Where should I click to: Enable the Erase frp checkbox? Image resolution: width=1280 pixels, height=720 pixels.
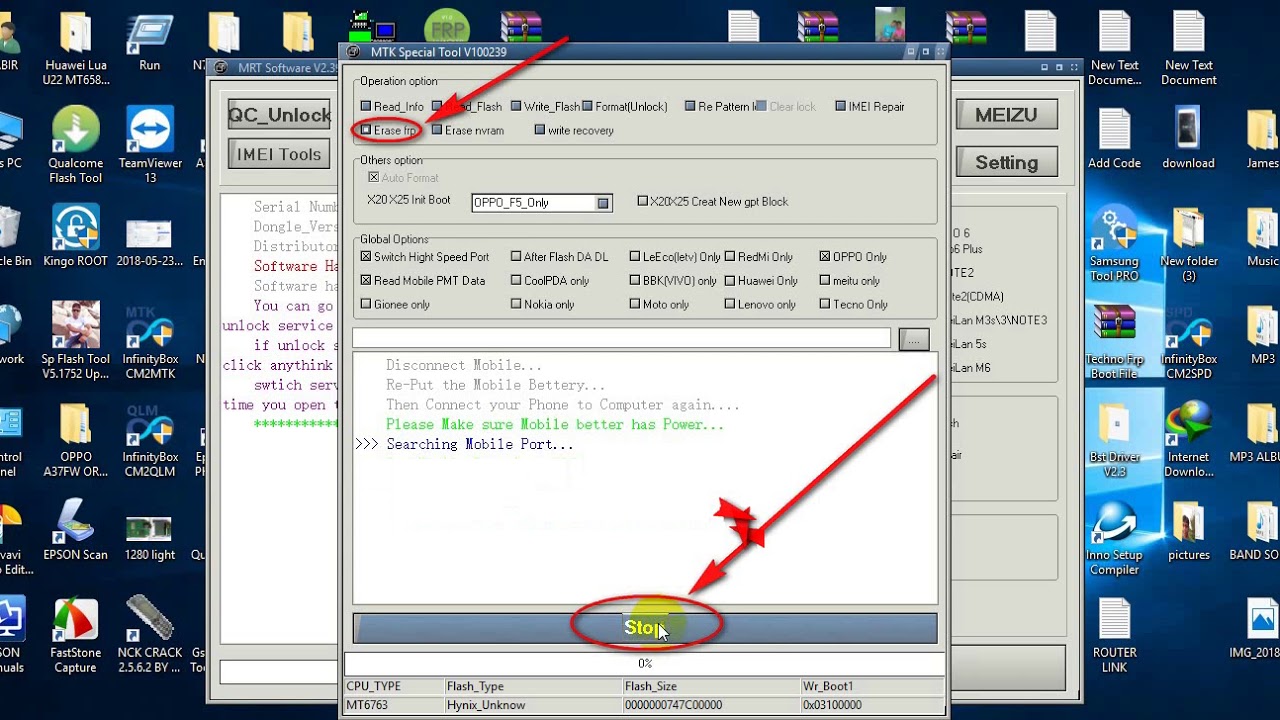[366, 130]
